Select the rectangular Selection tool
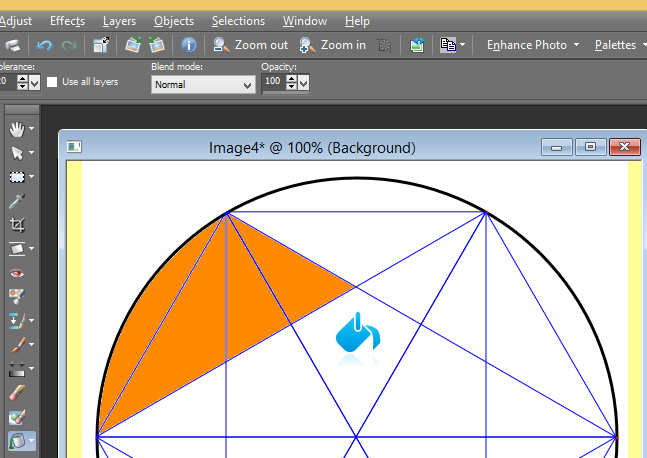The height and width of the screenshot is (458, 647). click(x=17, y=177)
